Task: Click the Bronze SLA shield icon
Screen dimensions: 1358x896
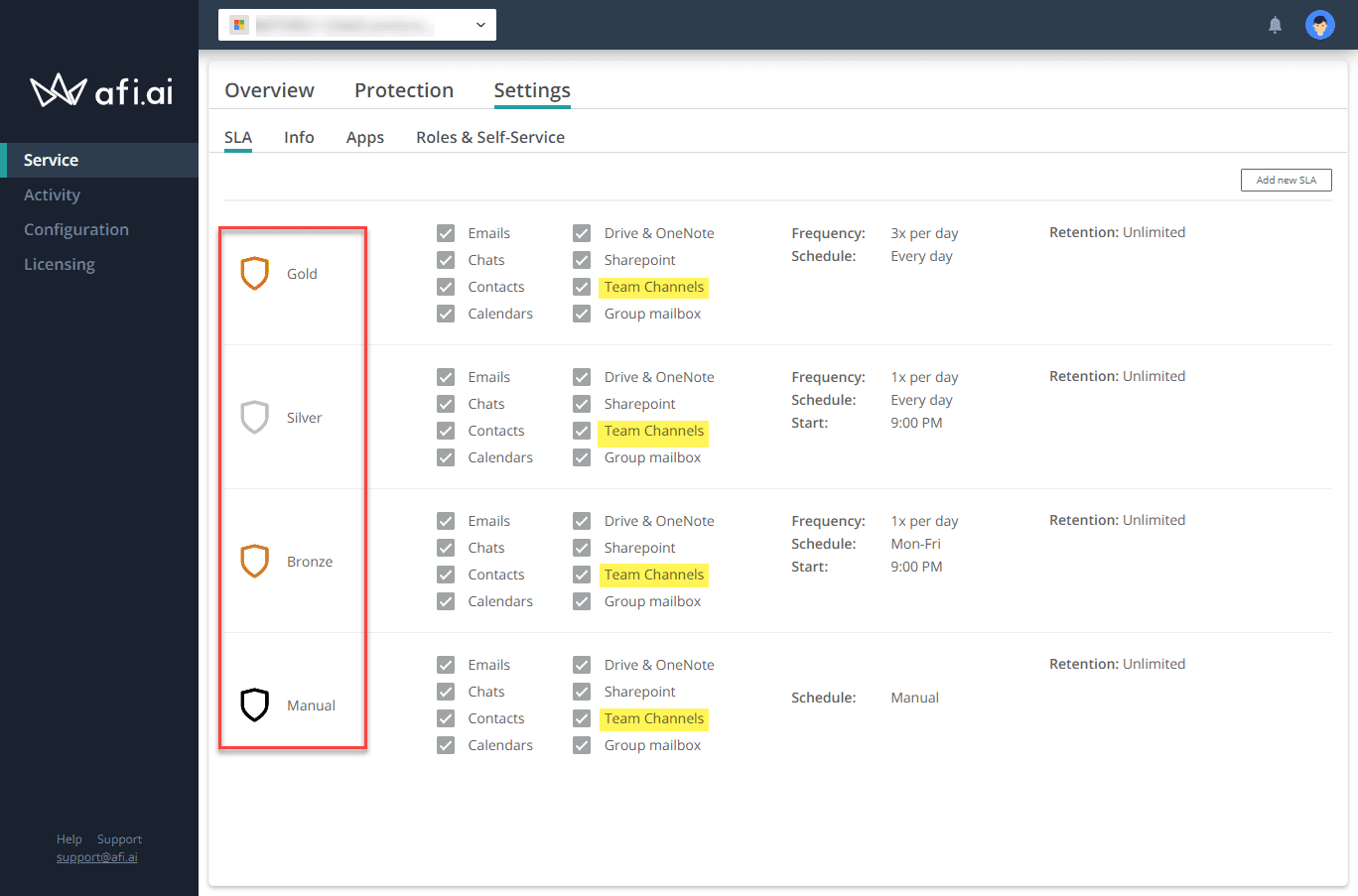Action: pos(255,562)
